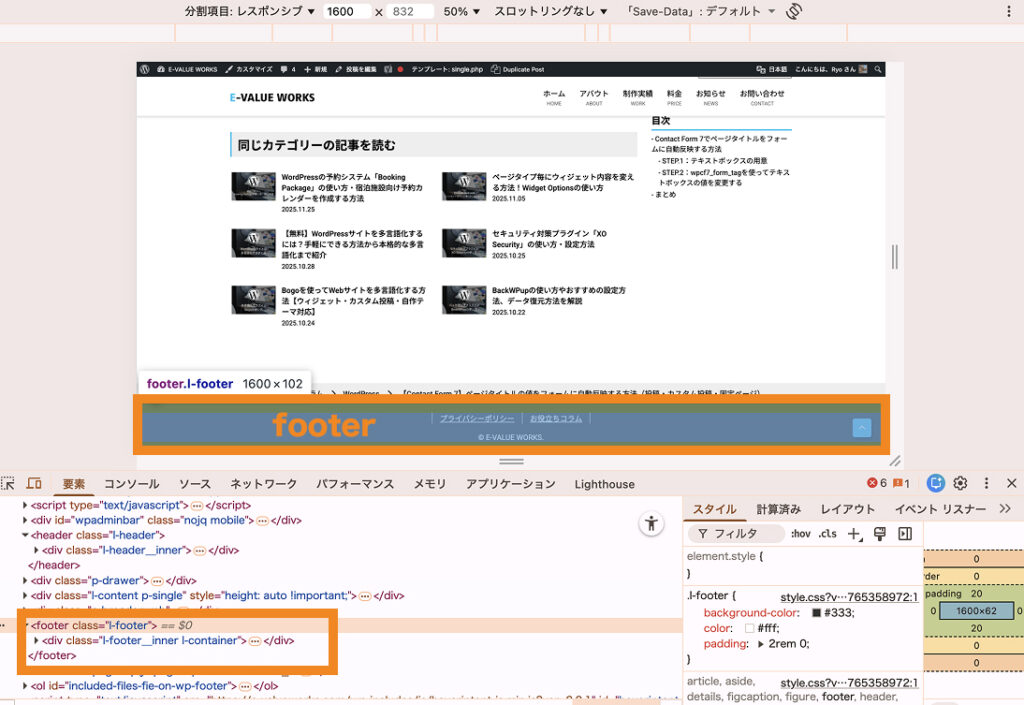
Task: Open the スロットリングなし throttling dropdown
Action: (550, 12)
